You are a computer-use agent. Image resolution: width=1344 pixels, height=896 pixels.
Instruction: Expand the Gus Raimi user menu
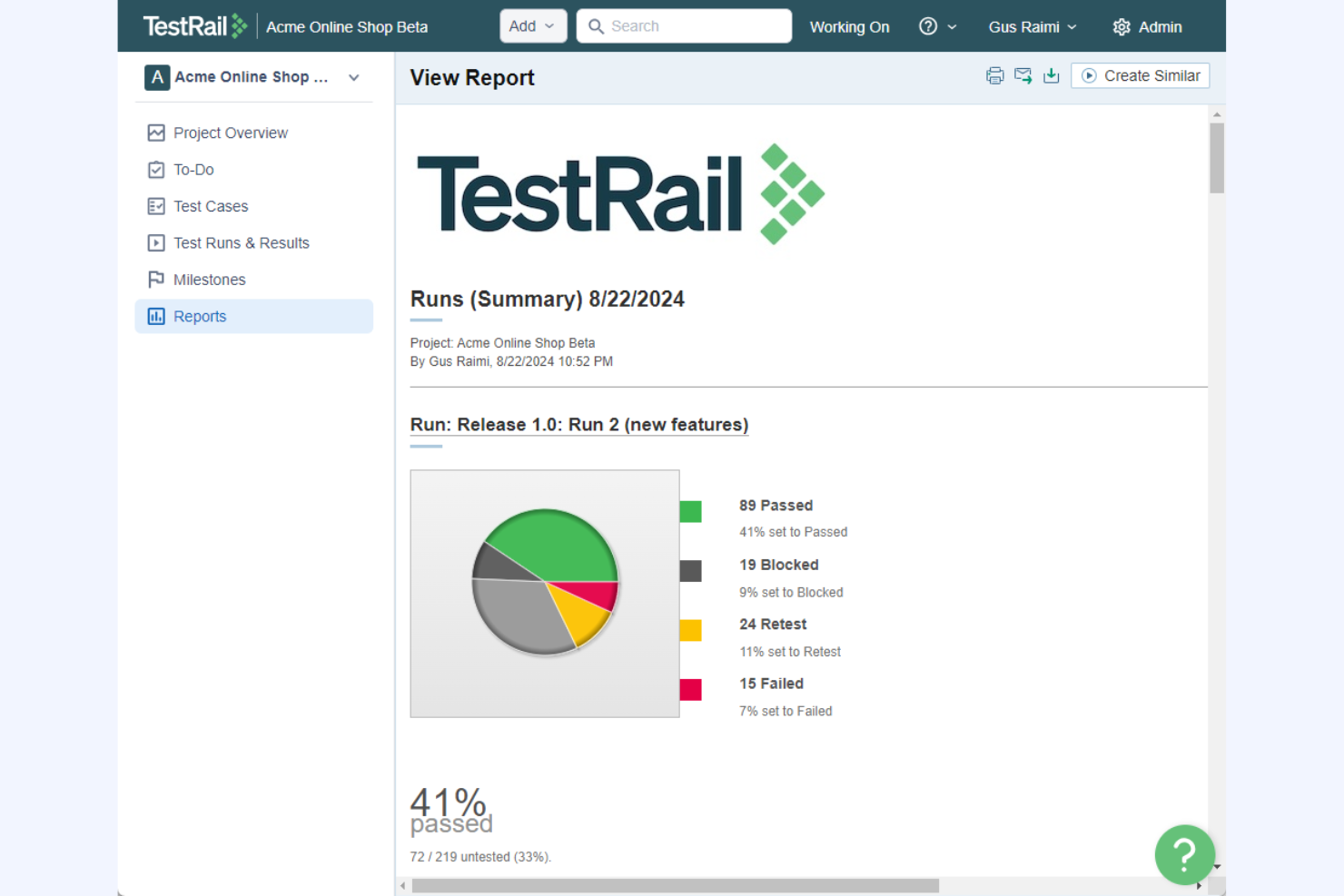pyautogui.click(x=1033, y=26)
